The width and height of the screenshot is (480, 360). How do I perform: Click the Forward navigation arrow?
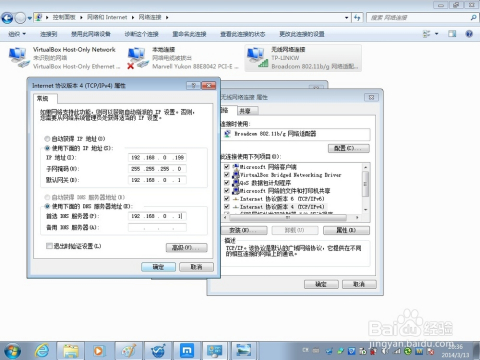coord(20,18)
